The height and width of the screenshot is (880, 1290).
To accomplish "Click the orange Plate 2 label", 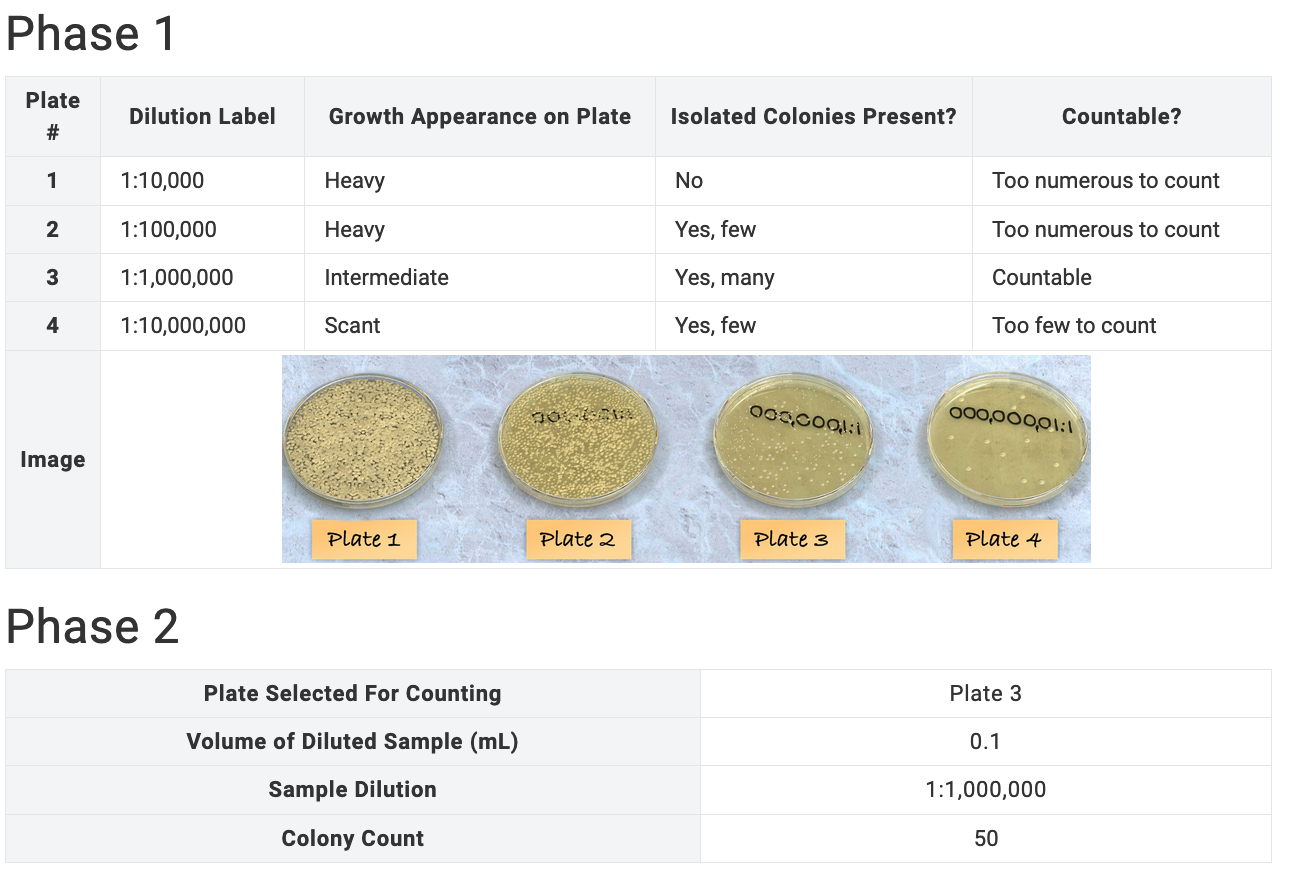I will (x=577, y=539).
